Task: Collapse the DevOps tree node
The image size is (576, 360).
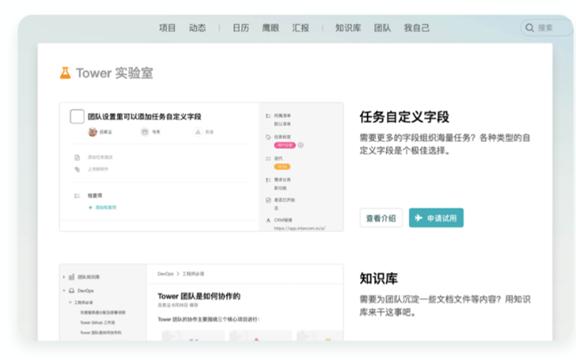Action: tap(64, 291)
